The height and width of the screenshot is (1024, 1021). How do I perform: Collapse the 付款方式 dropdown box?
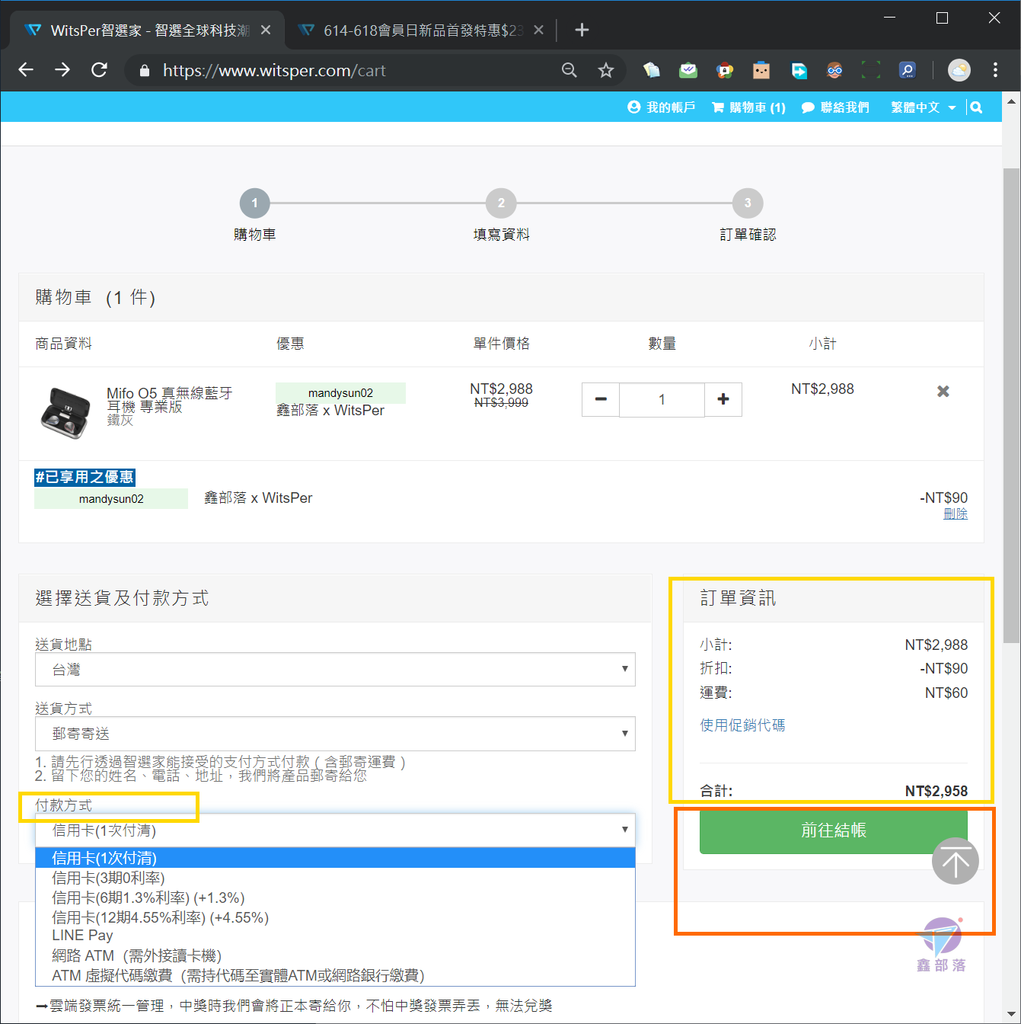[335, 830]
